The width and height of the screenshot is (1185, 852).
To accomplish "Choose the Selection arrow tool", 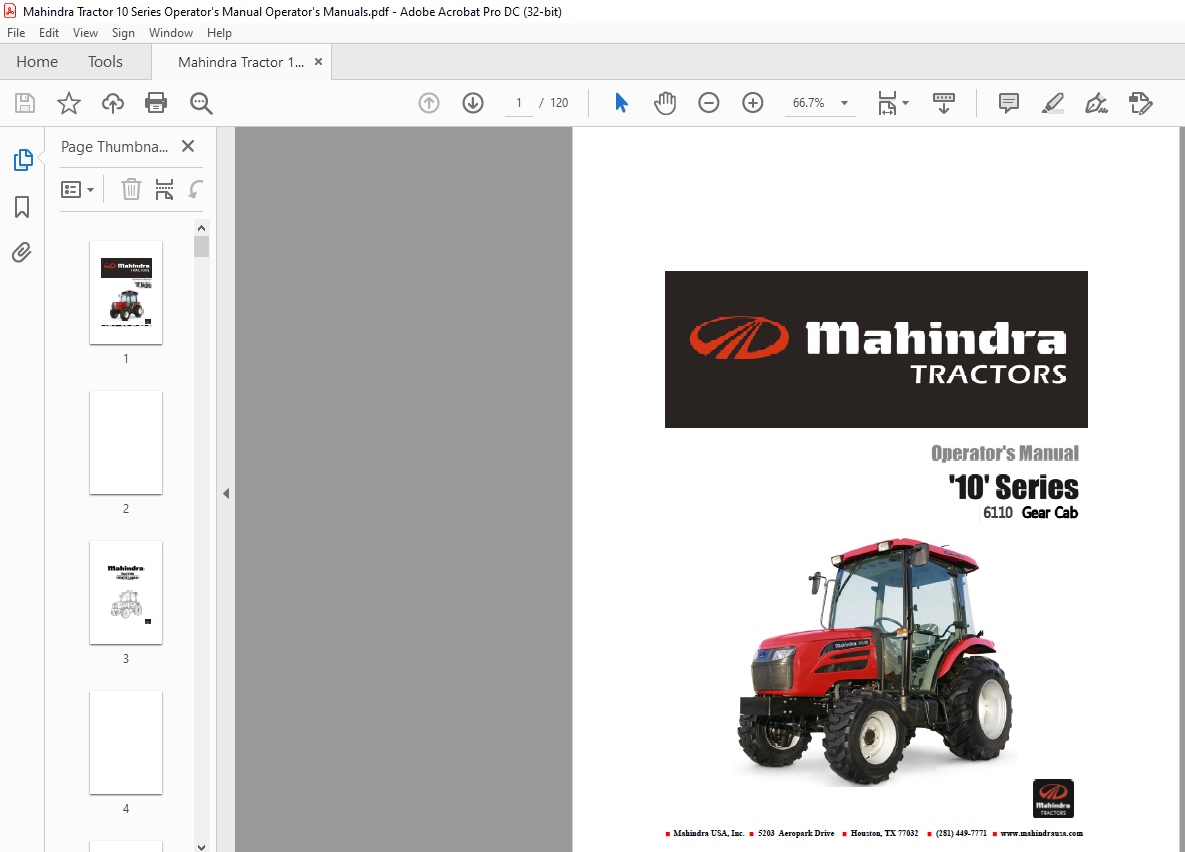I will (x=621, y=103).
